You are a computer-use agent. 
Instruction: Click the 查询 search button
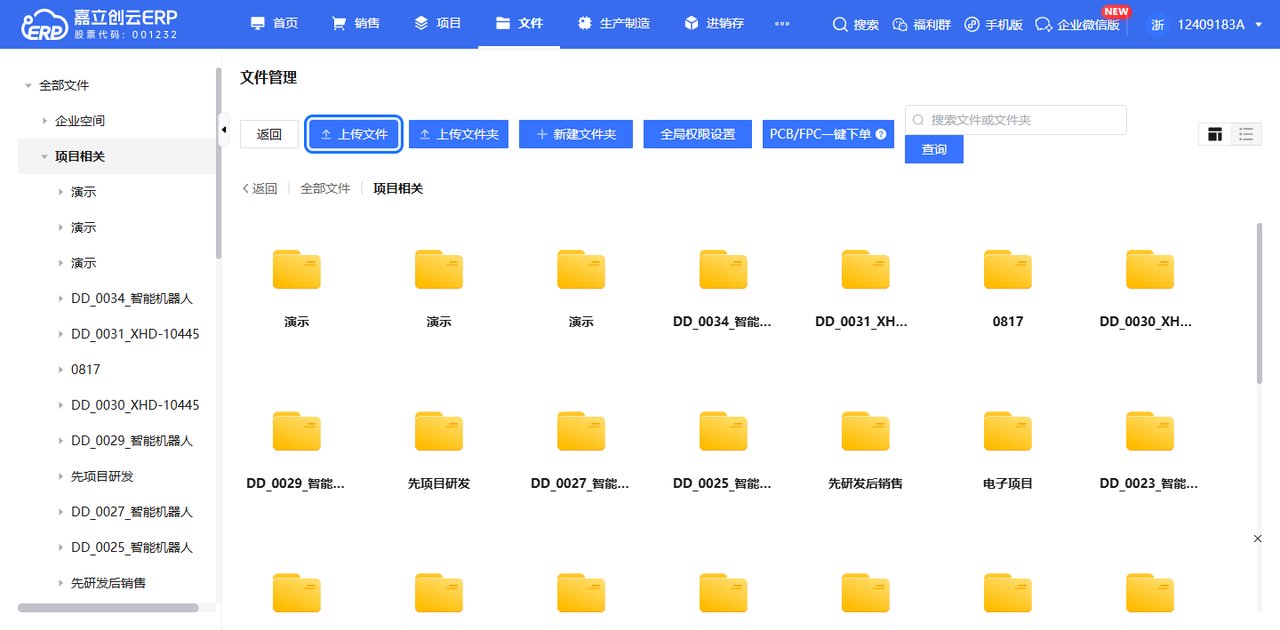point(934,149)
